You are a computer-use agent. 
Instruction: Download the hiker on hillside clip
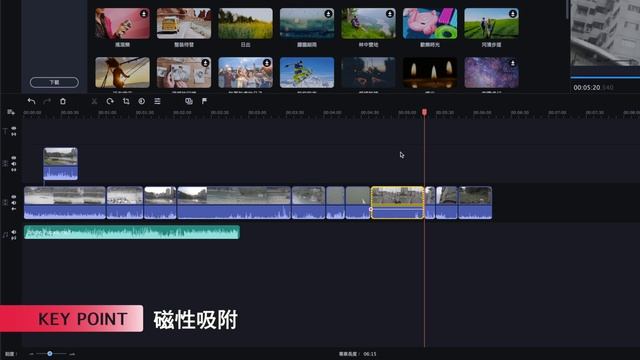(x=390, y=14)
